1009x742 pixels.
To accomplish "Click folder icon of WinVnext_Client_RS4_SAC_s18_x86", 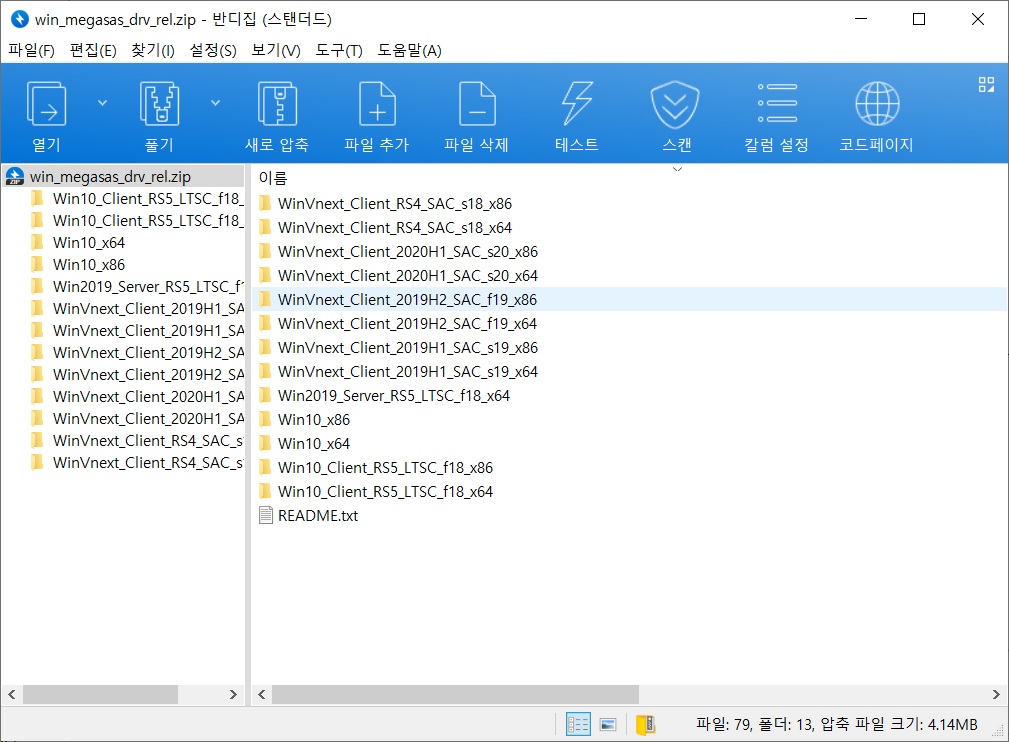I will [x=265, y=203].
